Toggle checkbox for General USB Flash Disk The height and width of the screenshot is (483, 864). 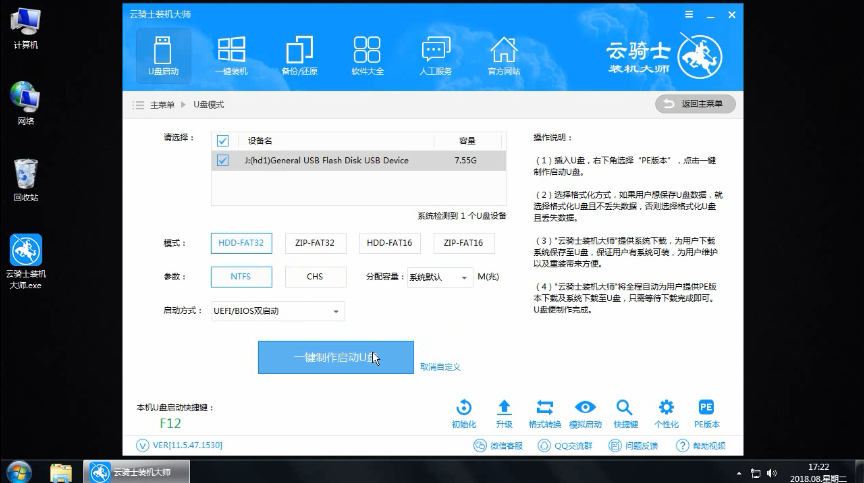223,160
